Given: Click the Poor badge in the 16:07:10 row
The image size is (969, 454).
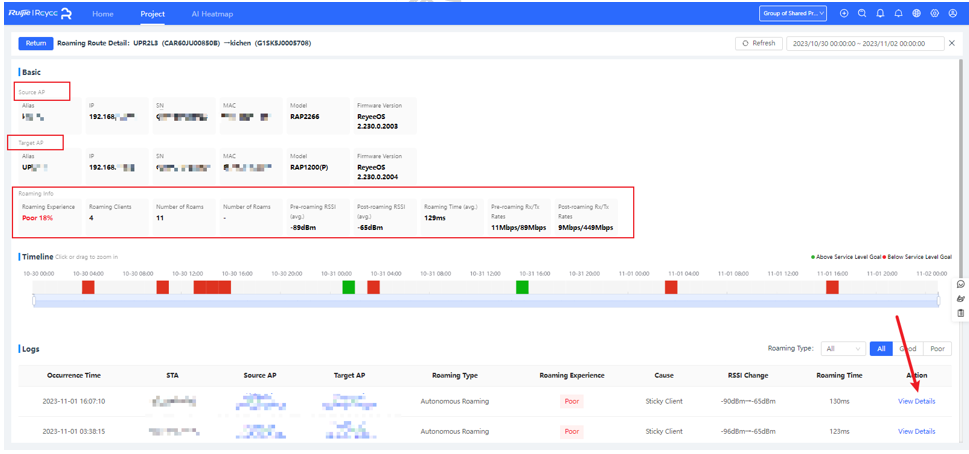Looking at the screenshot, I should click(x=572, y=401).
